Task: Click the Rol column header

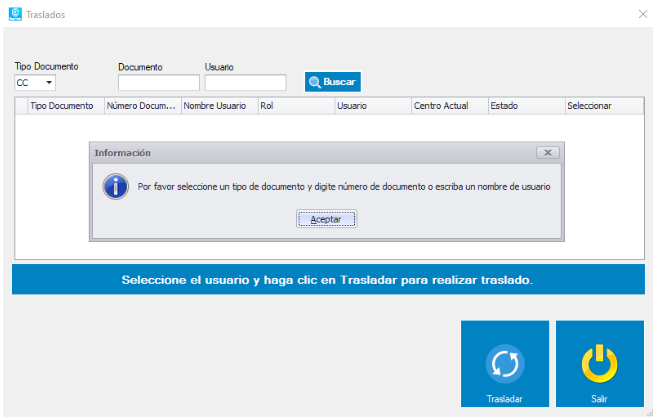Action: click(x=294, y=105)
